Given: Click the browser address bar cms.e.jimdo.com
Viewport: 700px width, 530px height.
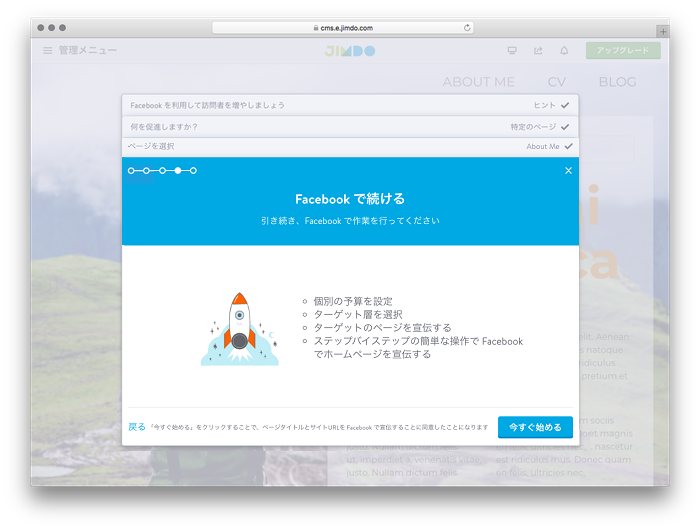Looking at the screenshot, I should pos(343,28).
